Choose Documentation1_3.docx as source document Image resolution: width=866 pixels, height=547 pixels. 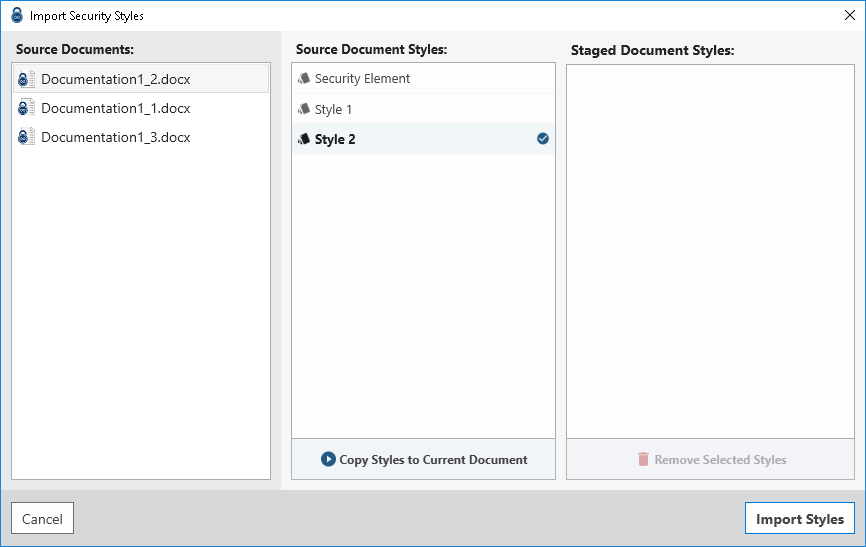tap(115, 137)
